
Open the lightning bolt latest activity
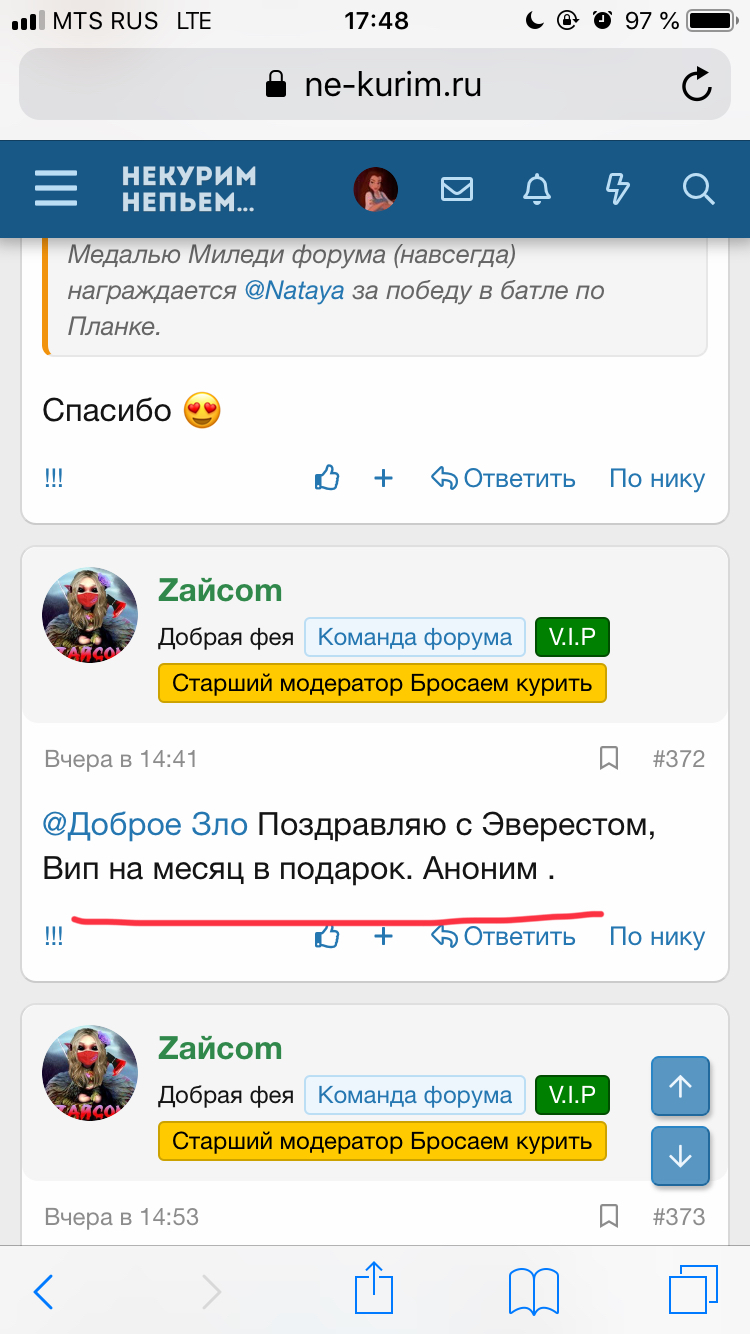click(x=618, y=188)
